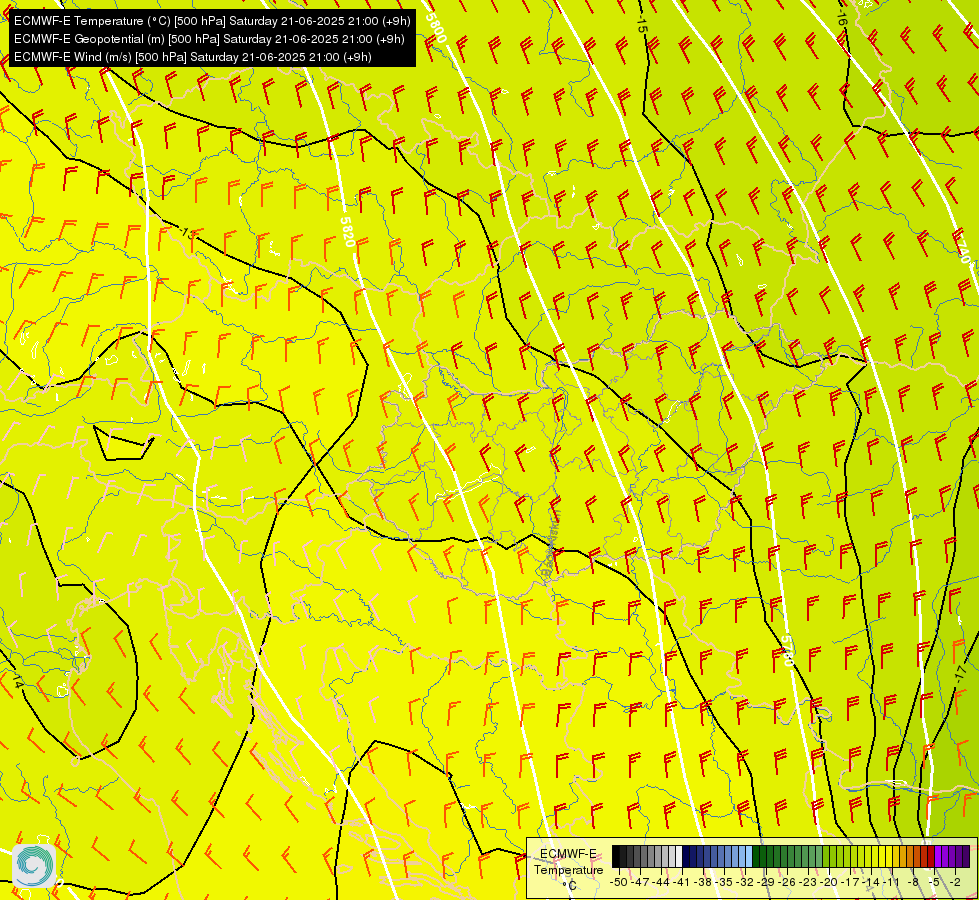Select the ECMWF-E Temperature 500 hPa title line
Screen dimensions: 979x900
click(x=212, y=21)
